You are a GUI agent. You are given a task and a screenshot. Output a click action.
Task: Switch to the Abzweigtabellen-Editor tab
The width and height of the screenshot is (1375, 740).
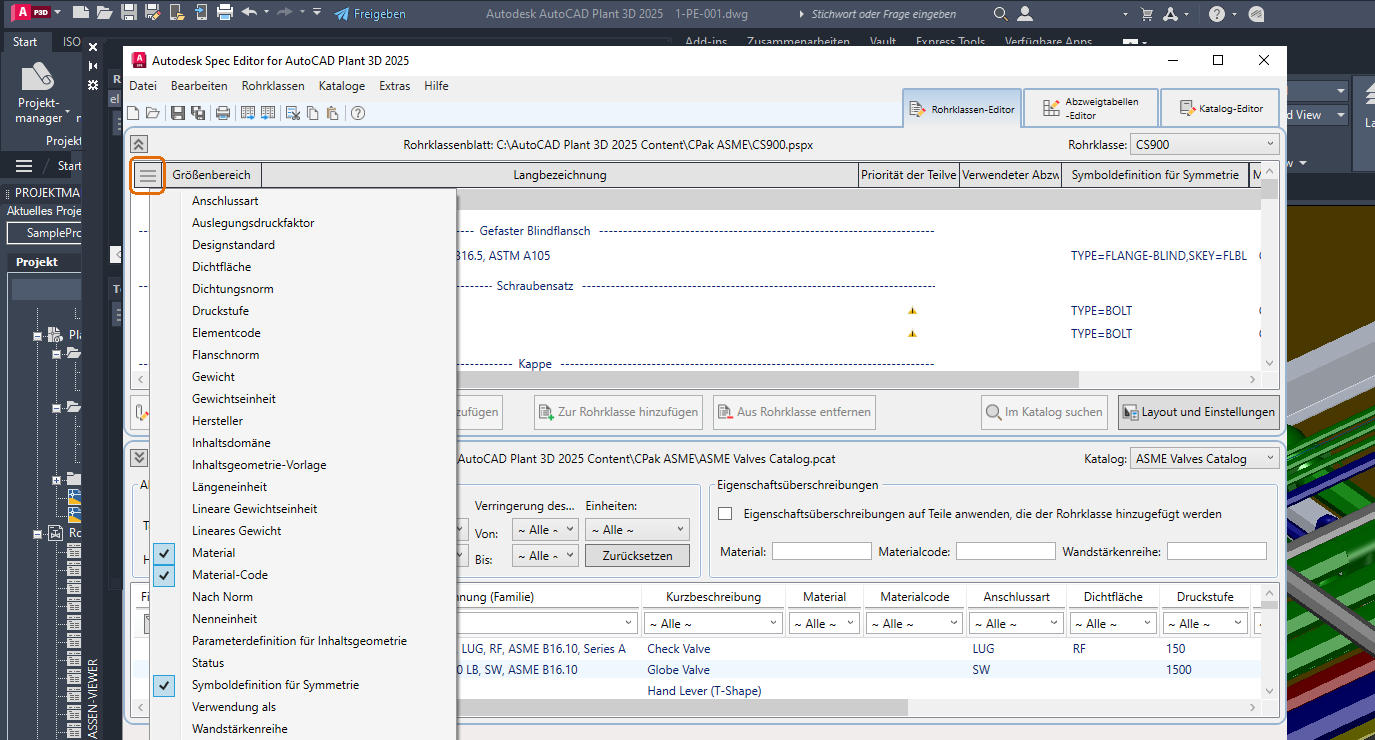[x=1090, y=108]
